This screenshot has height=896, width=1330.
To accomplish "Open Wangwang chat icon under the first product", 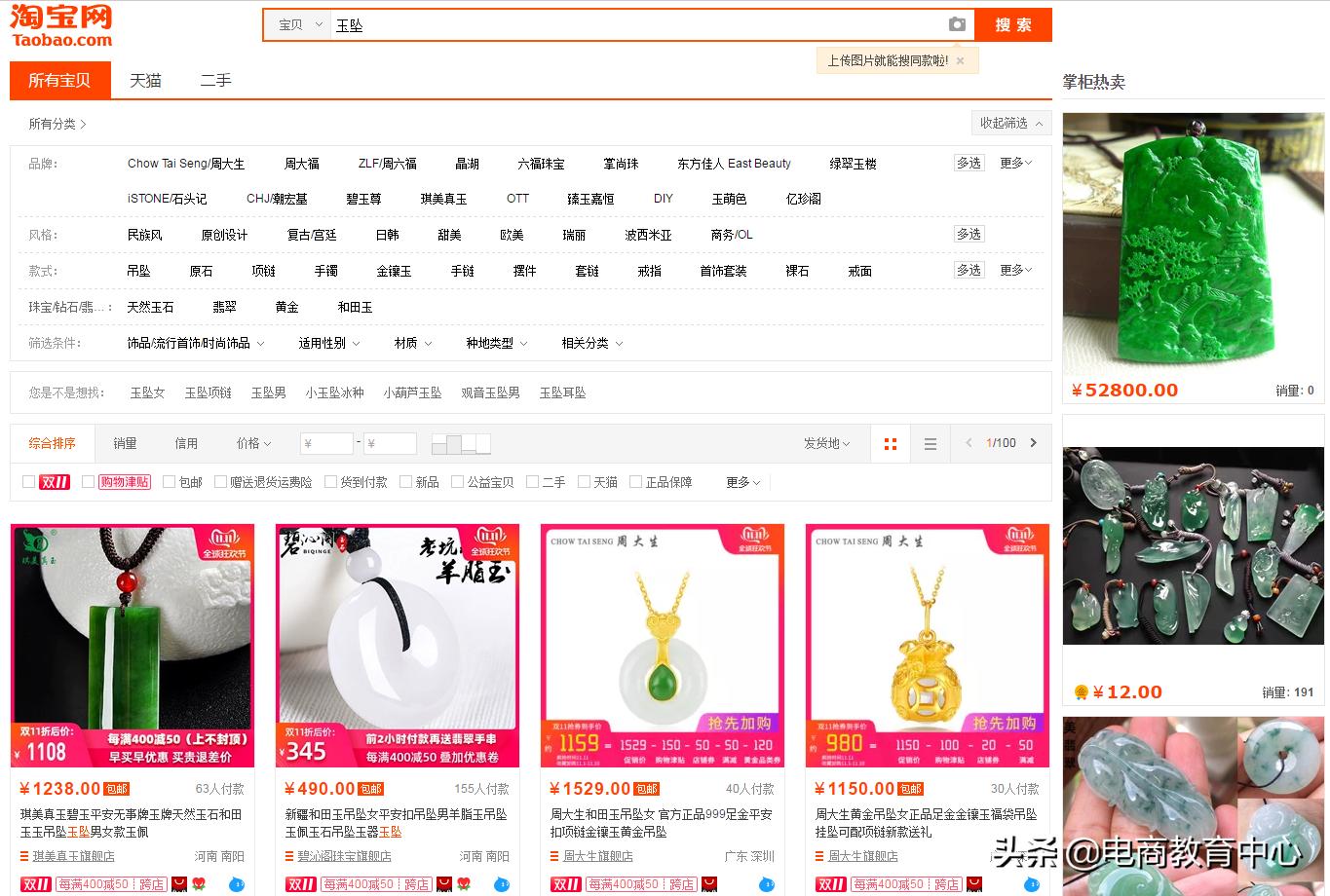I will (238, 884).
